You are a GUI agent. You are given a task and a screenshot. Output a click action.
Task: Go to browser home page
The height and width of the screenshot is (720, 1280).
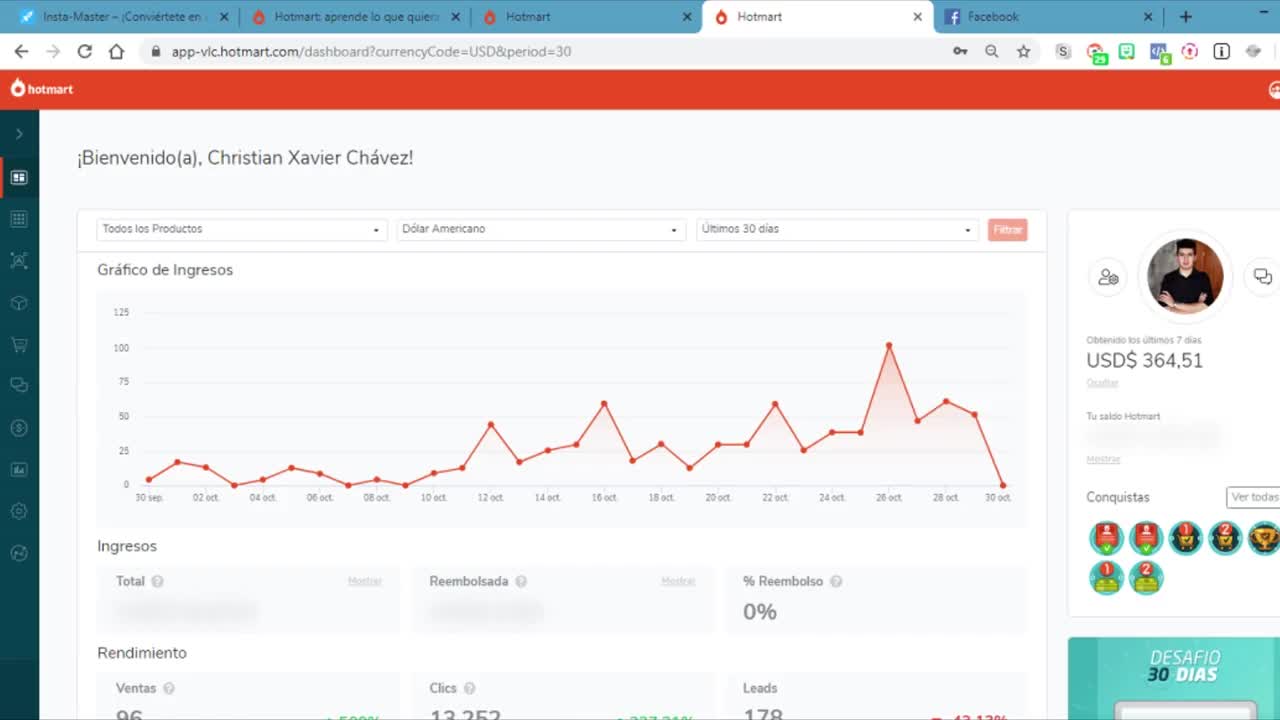point(117,51)
